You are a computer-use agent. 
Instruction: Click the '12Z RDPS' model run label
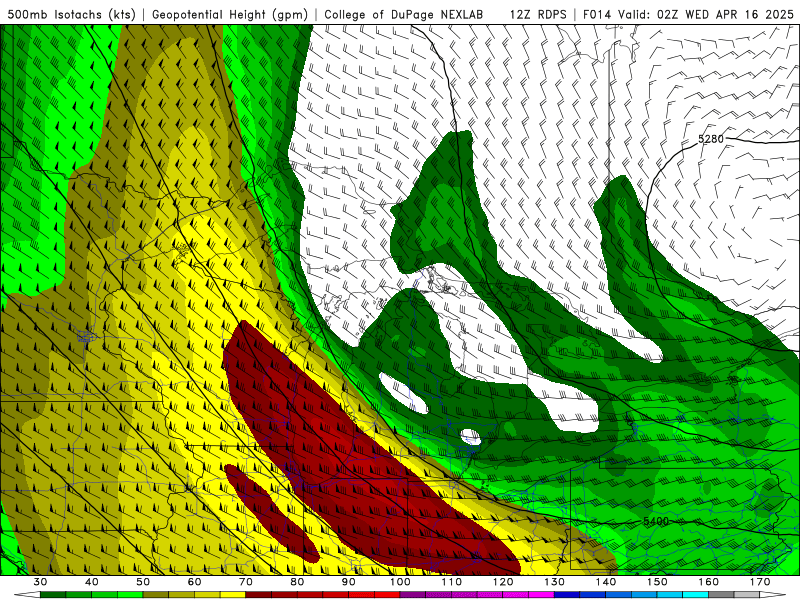click(538, 15)
